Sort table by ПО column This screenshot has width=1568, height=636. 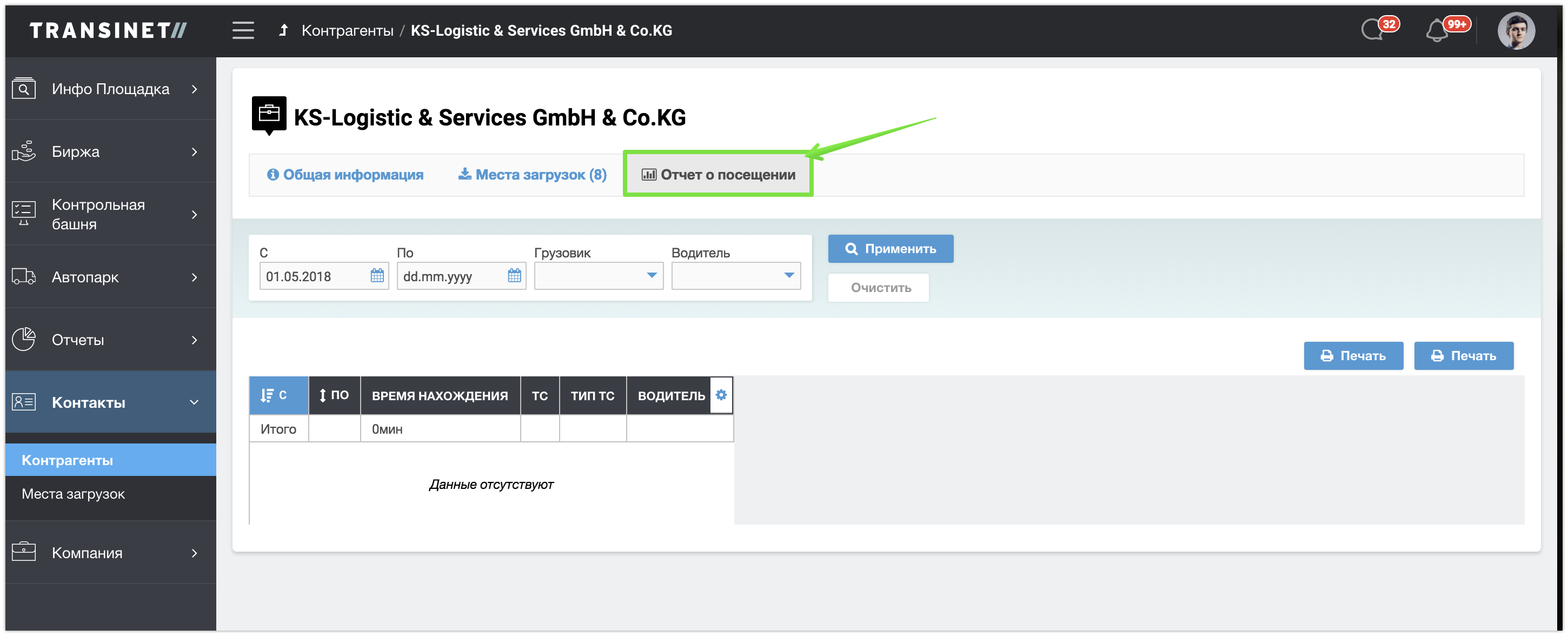[x=334, y=395]
